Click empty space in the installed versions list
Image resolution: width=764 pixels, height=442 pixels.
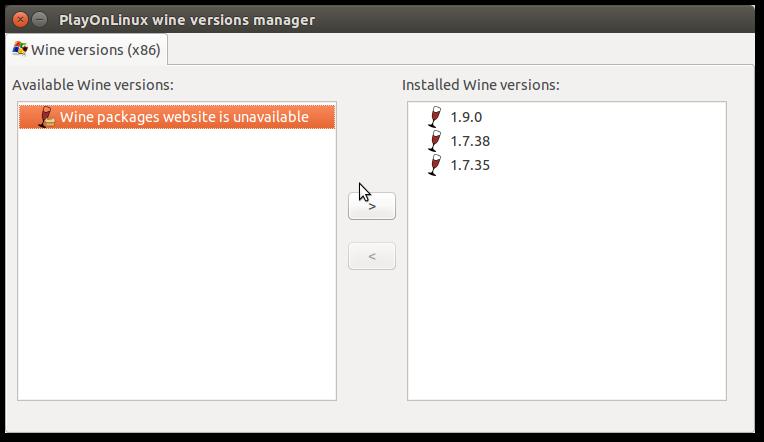pos(566,290)
